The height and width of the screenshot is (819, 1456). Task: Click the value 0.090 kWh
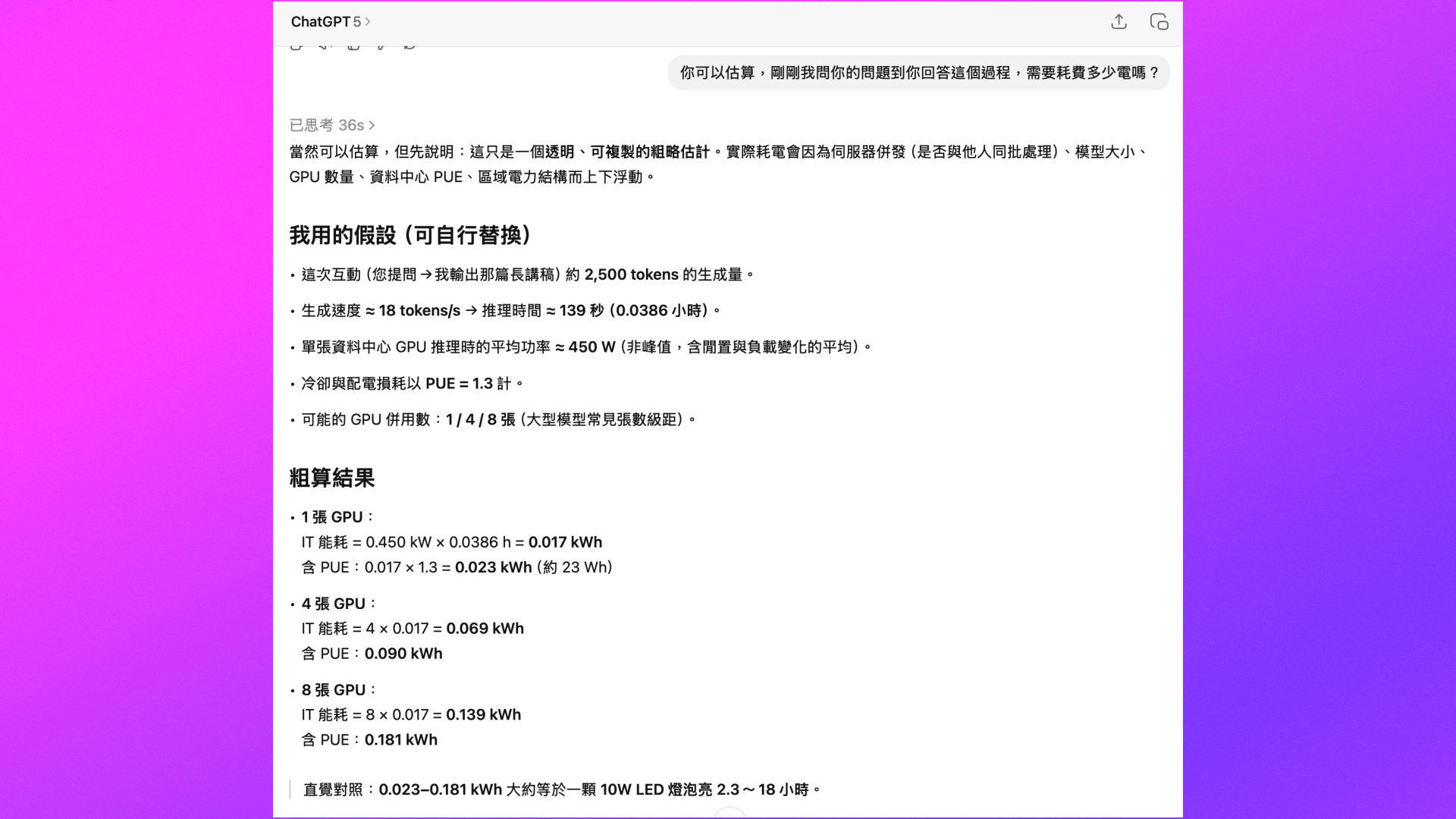[403, 654]
